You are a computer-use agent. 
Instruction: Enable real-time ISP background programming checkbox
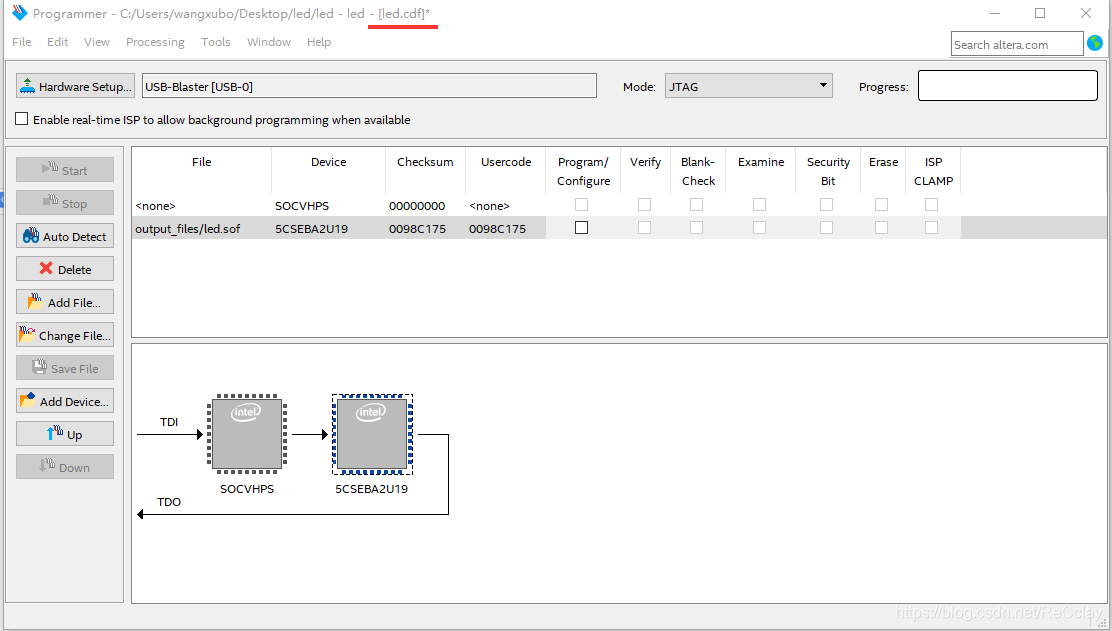22,119
